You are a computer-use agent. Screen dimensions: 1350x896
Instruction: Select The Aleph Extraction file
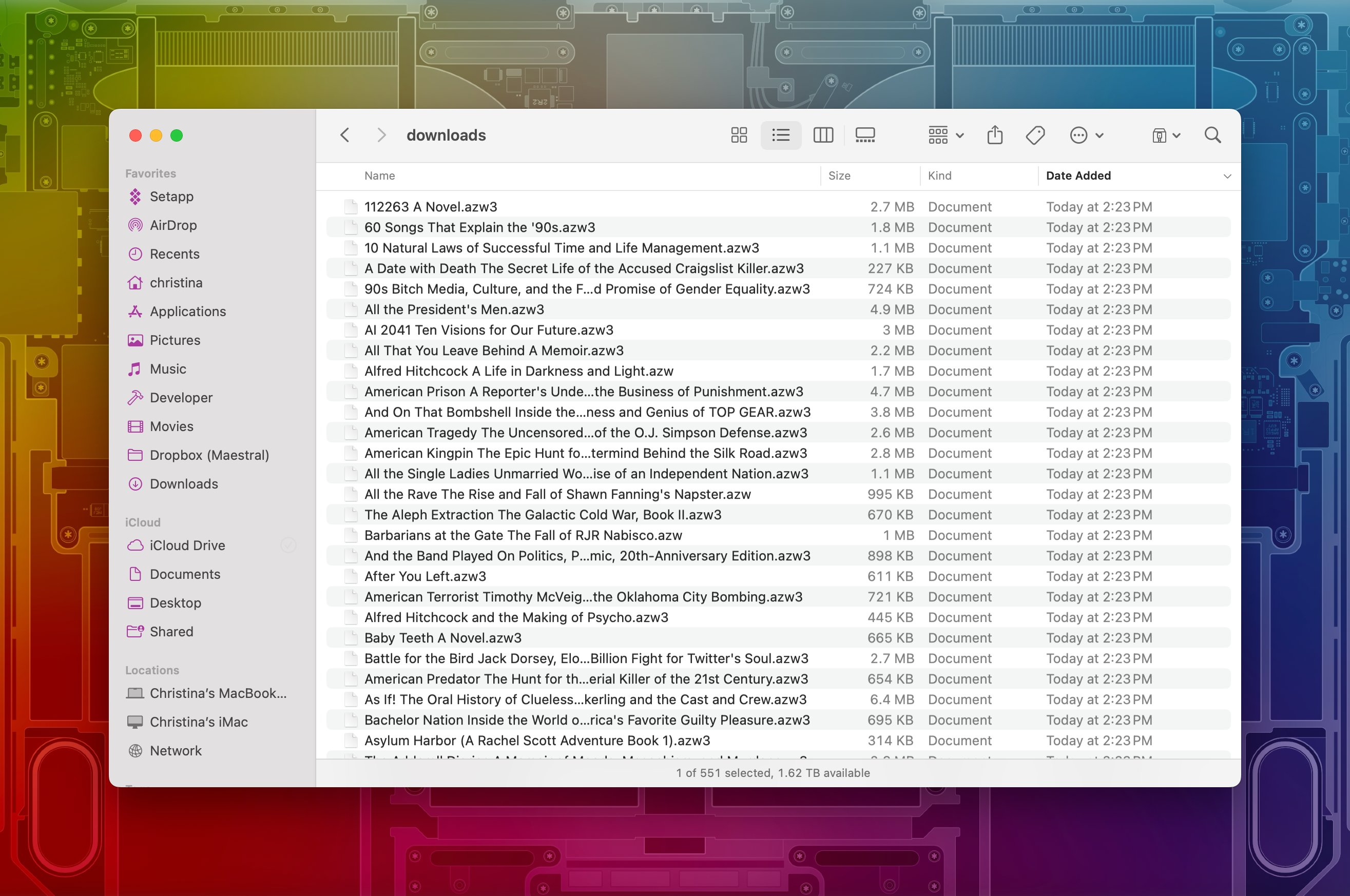pos(779,515)
